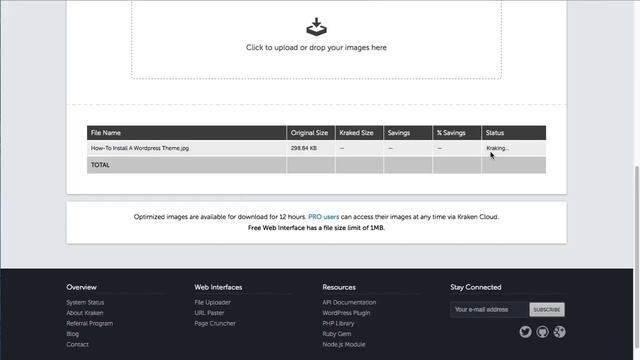Click the Web Interfaces footer heading
640x360 pixels.
218,287
